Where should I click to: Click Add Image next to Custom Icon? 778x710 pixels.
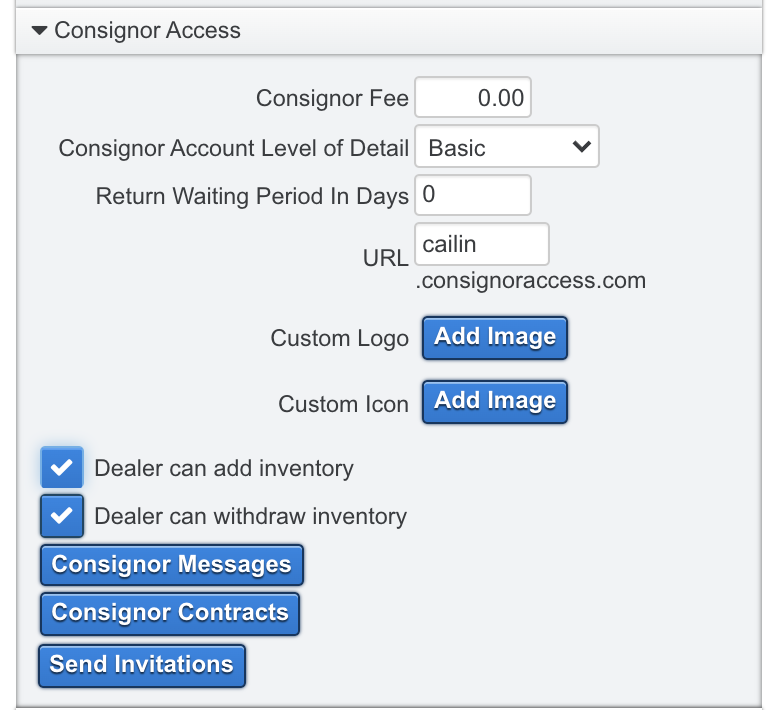pos(495,401)
